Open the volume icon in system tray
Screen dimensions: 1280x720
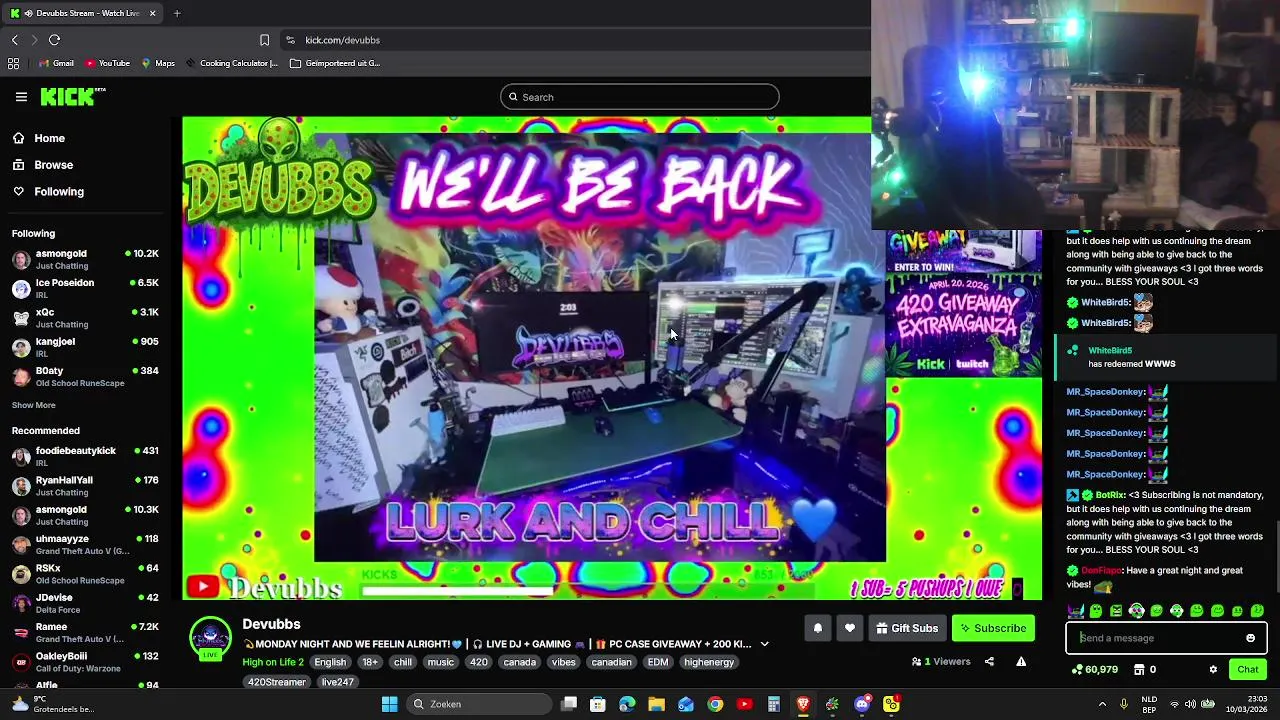click(x=1190, y=704)
